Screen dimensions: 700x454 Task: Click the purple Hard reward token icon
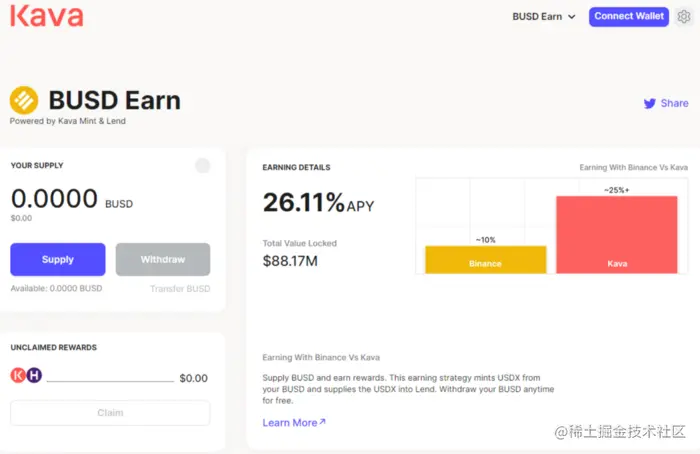point(33,376)
